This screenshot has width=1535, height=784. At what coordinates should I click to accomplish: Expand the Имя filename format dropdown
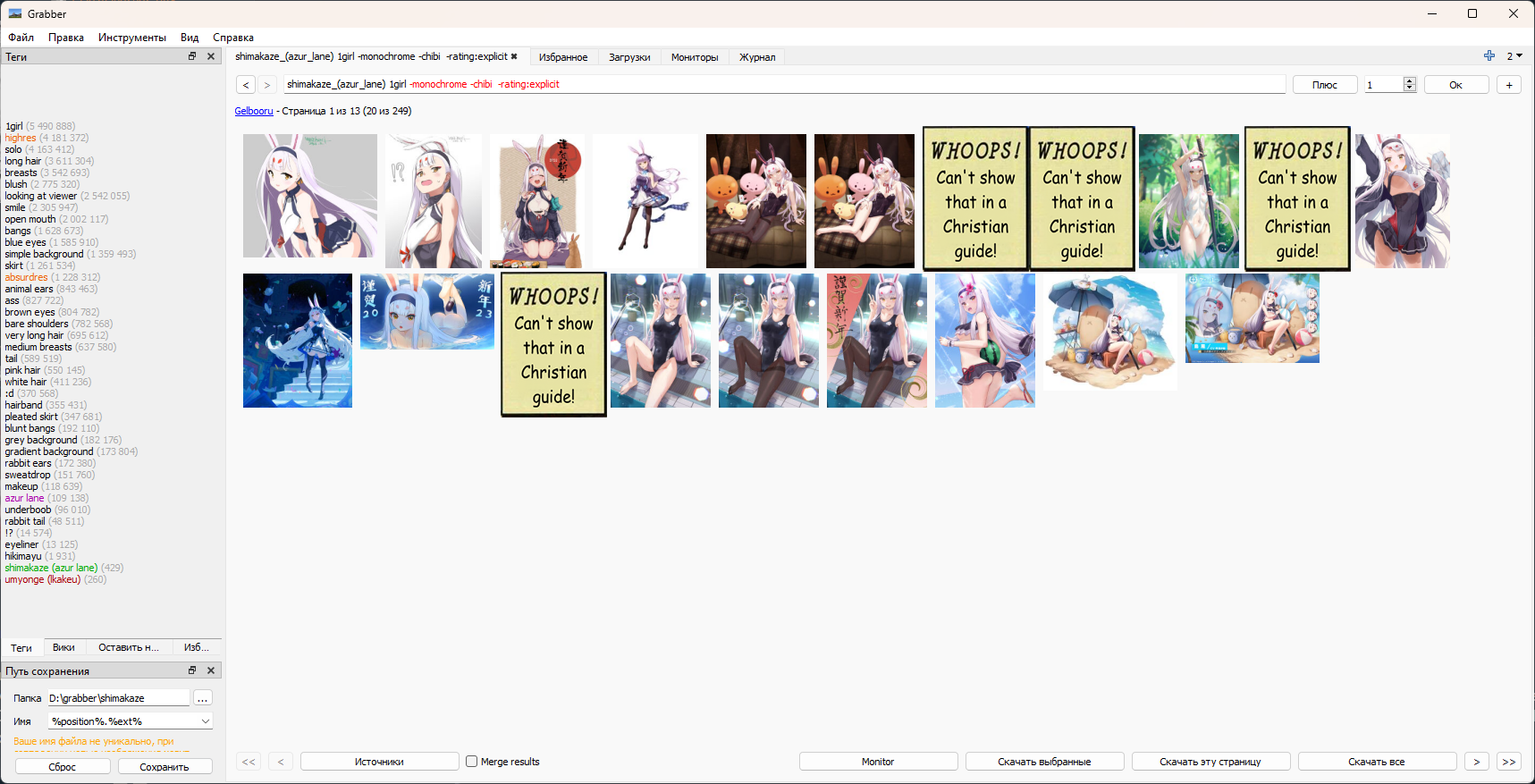(x=205, y=721)
